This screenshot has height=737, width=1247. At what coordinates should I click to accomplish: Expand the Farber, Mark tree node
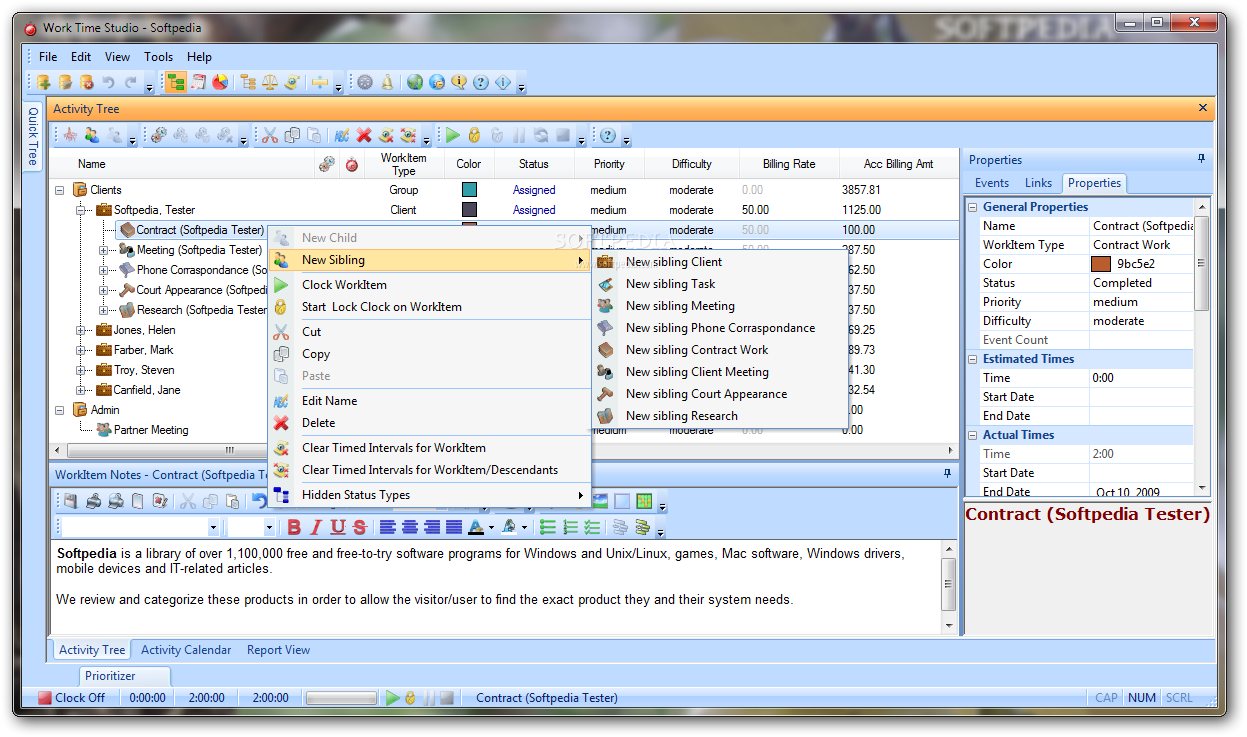click(81, 350)
